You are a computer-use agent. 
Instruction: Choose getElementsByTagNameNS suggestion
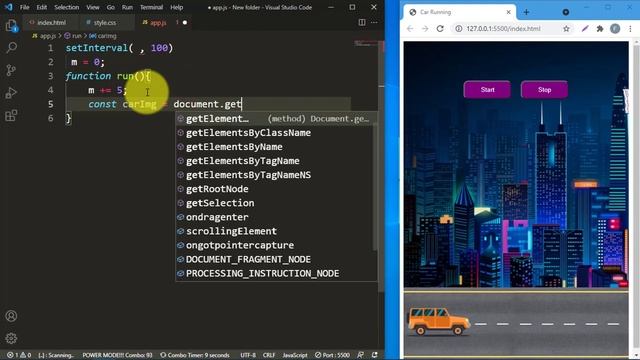276,175
